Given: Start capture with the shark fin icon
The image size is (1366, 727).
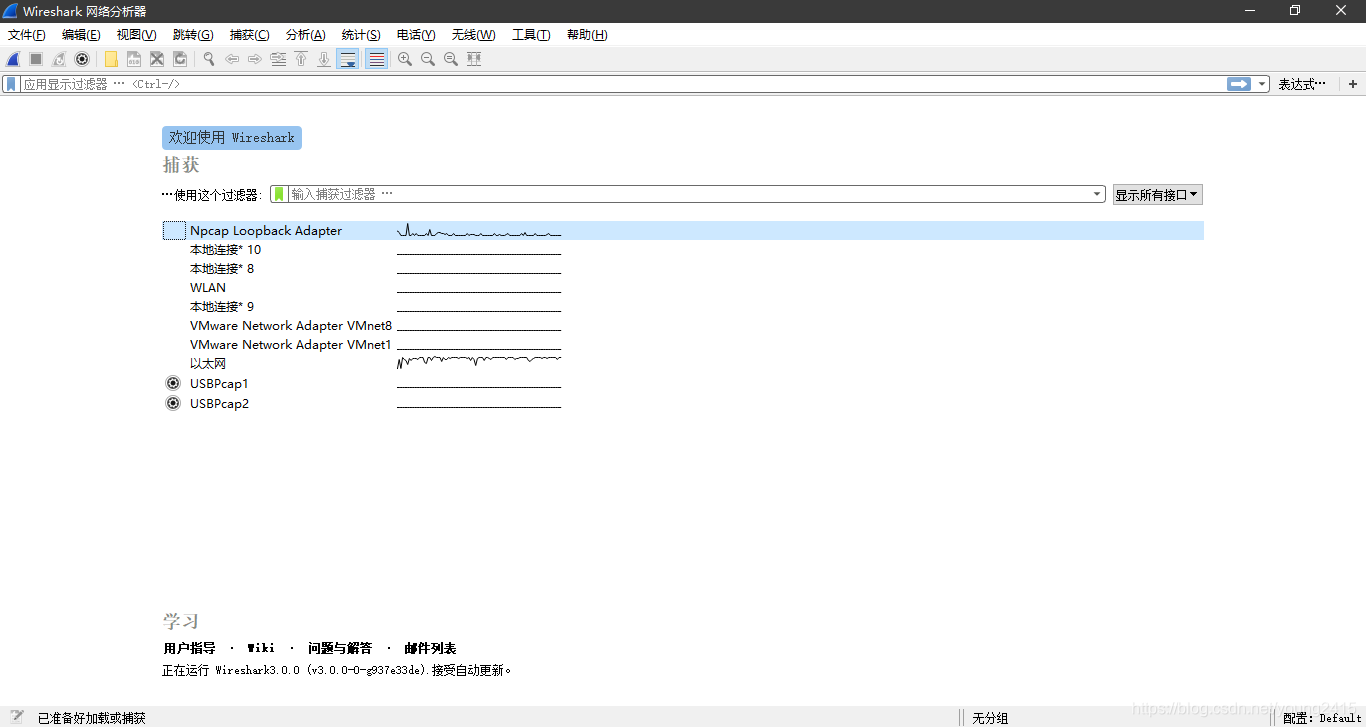Looking at the screenshot, I should tap(13, 59).
